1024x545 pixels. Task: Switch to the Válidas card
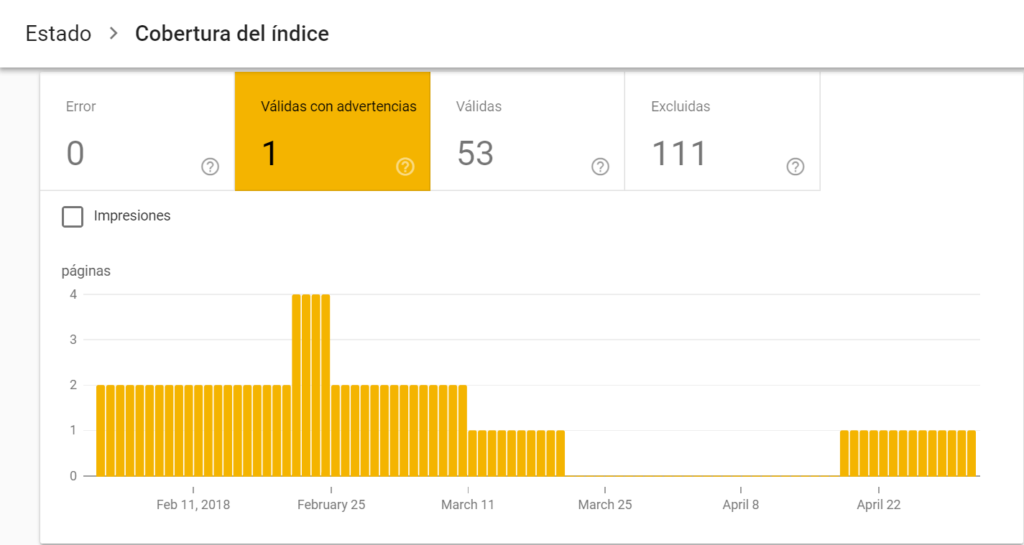527,131
